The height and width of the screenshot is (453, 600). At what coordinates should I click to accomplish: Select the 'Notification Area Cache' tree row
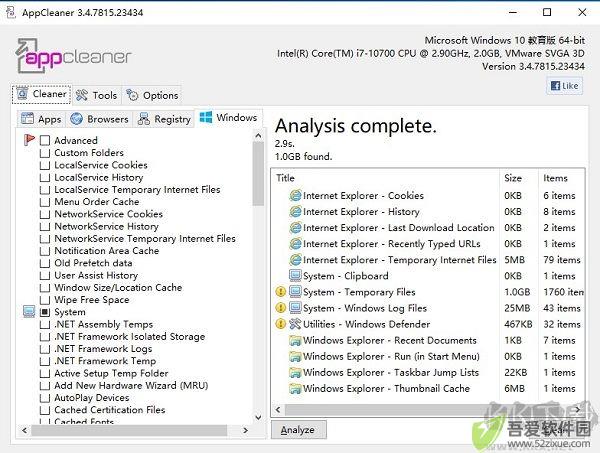point(107,251)
